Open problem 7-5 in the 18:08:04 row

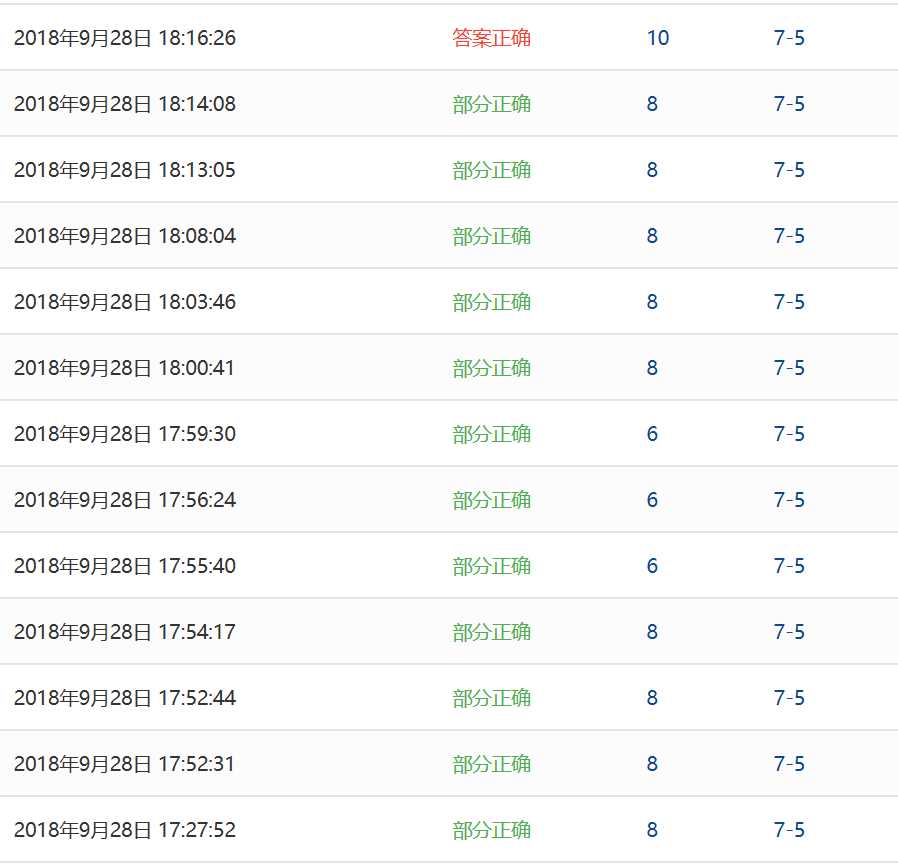tap(789, 236)
